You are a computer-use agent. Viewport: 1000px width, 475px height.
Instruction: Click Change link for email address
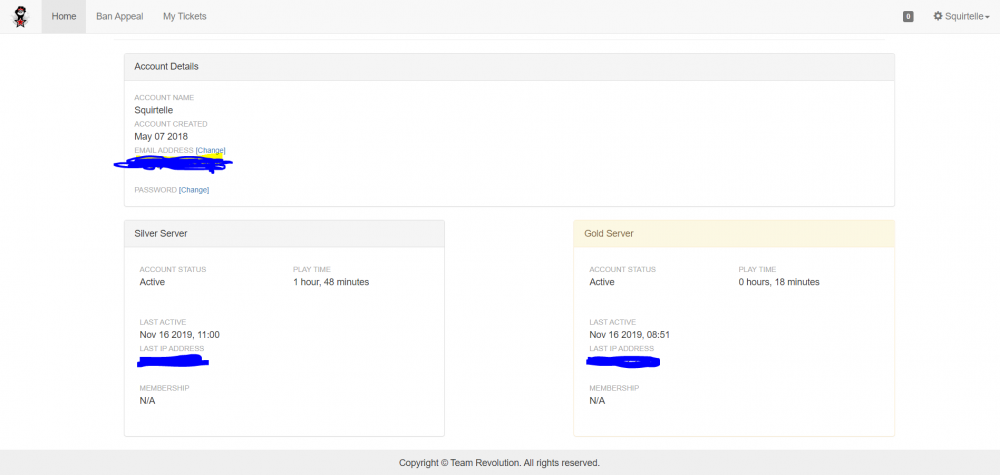pos(211,150)
